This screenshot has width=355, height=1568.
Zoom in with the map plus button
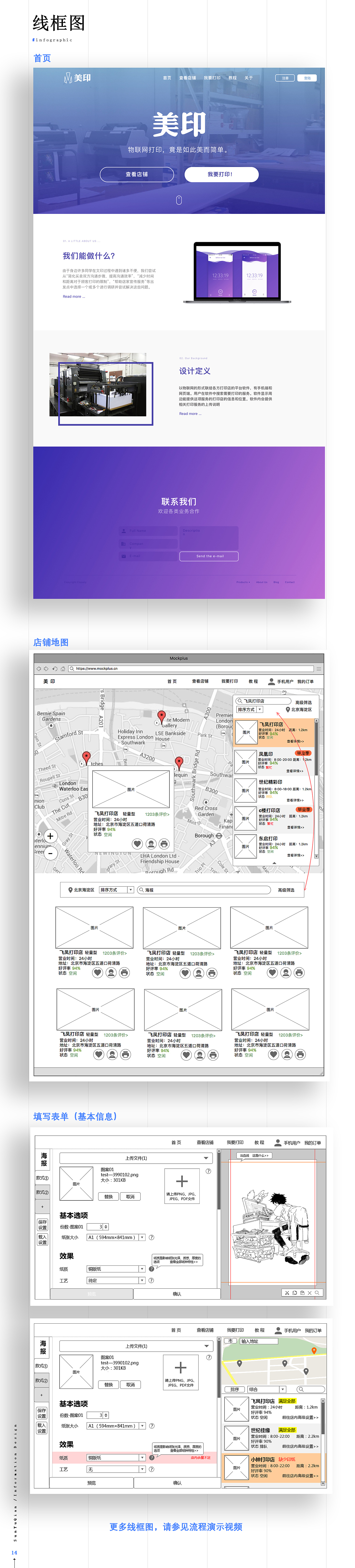pos(50,836)
